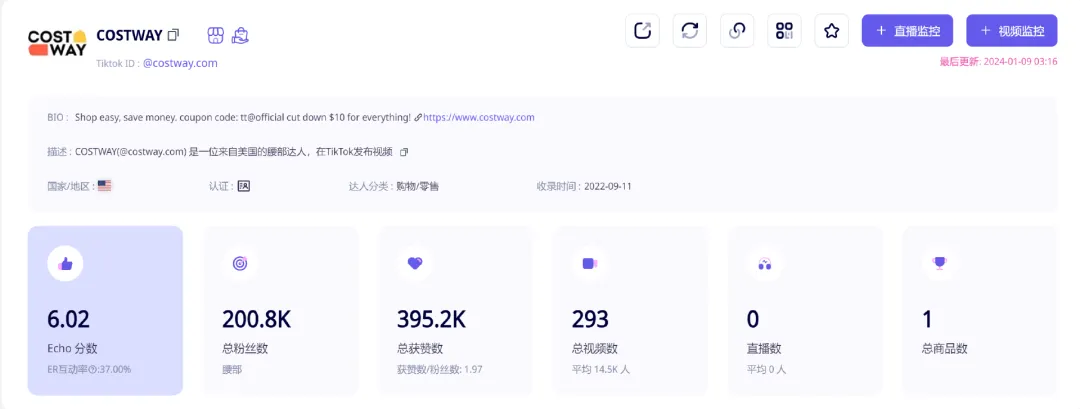
Task: Click the refresh data icon
Action: pos(689,31)
